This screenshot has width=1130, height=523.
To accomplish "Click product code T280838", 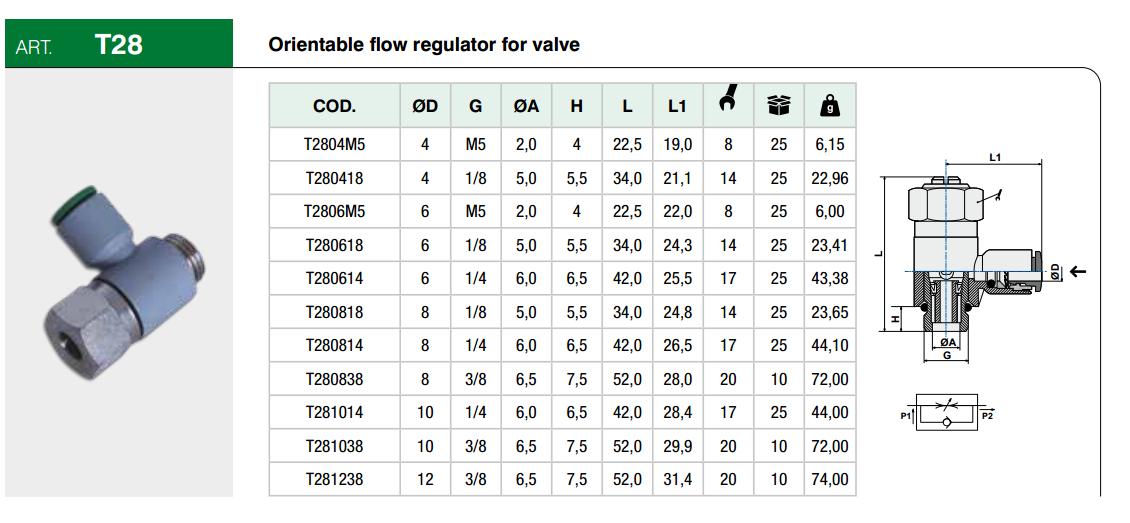I will (334, 379).
